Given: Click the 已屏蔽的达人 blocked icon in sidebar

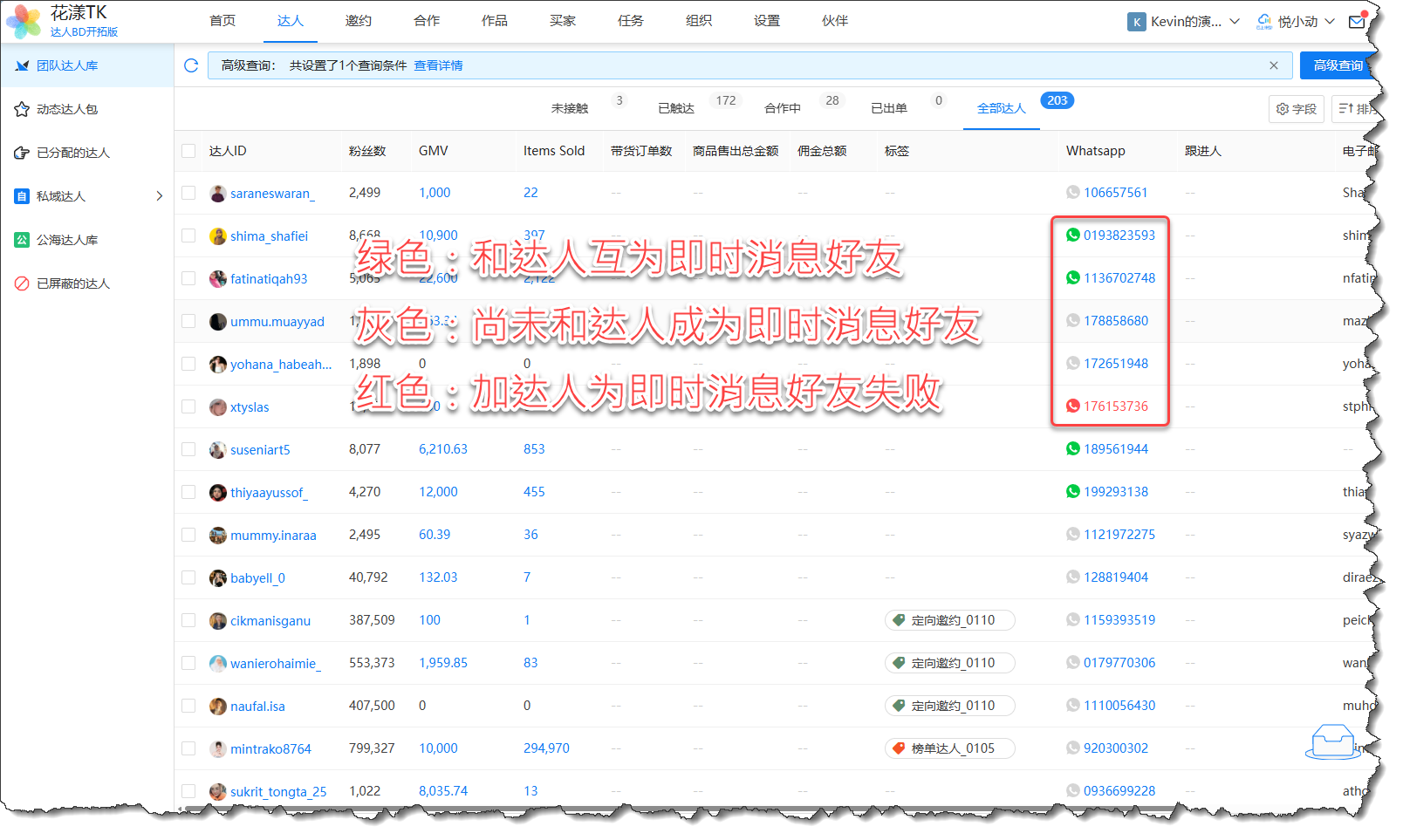Looking at the screenshot, I should (x=22, y=283).
